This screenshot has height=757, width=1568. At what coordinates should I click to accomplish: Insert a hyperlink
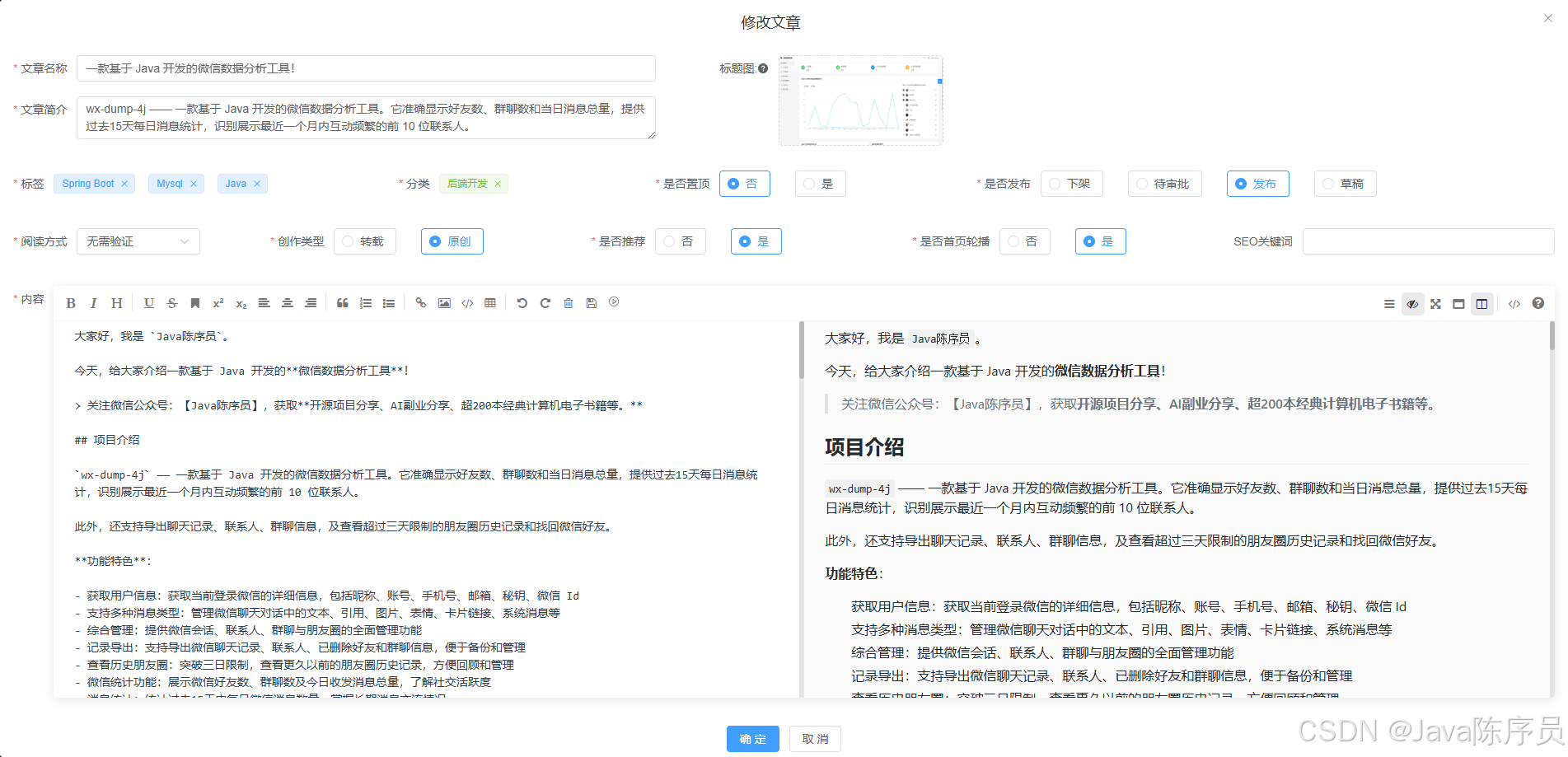(x=420, y=303)
